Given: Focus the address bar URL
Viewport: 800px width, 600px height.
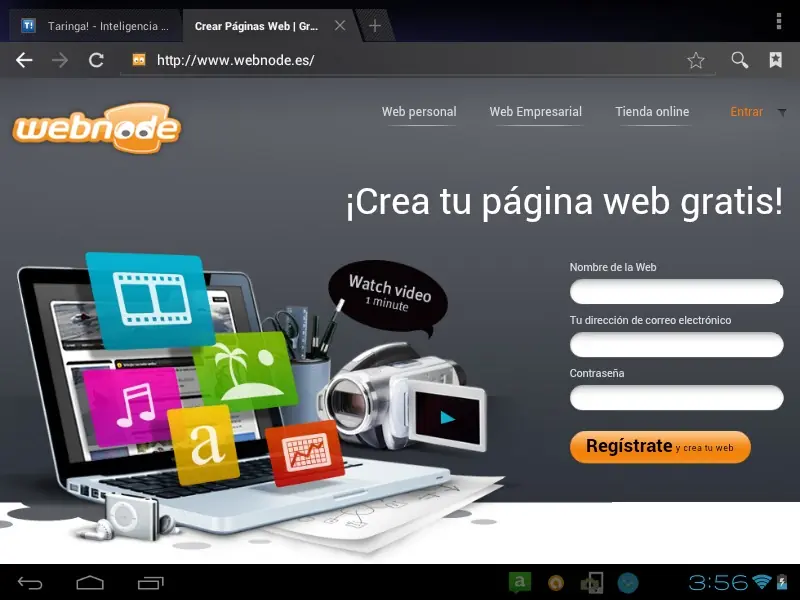Looking at the screenshot, I should click(236, 60).
